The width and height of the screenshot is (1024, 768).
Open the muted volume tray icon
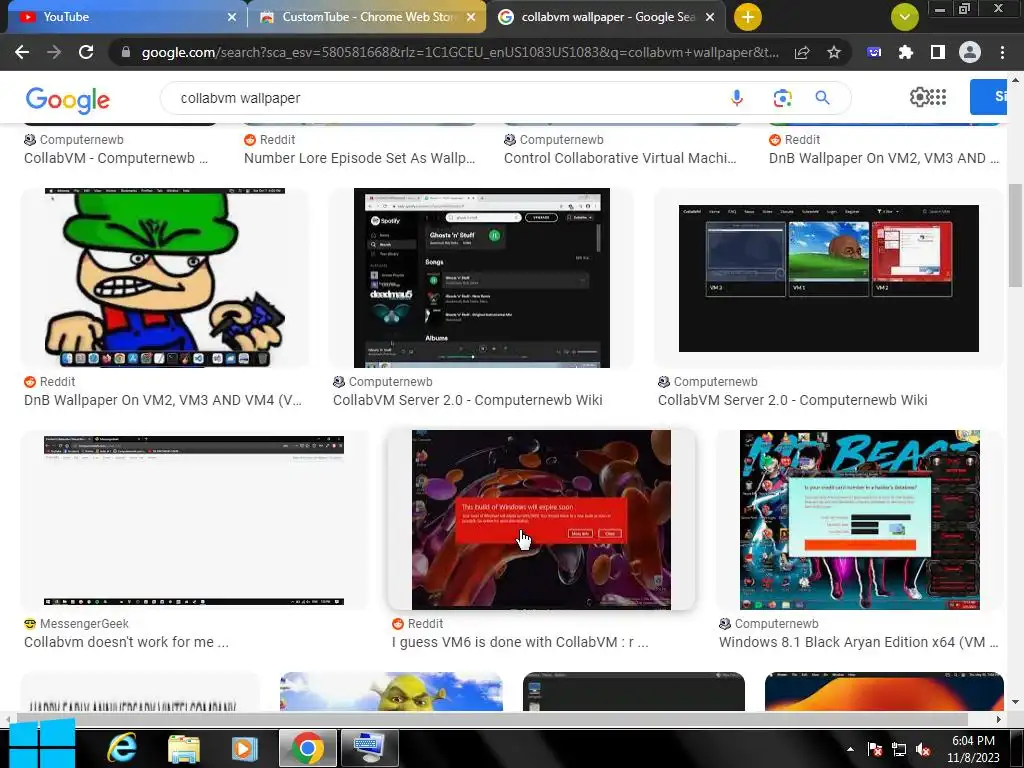point(923,750)
